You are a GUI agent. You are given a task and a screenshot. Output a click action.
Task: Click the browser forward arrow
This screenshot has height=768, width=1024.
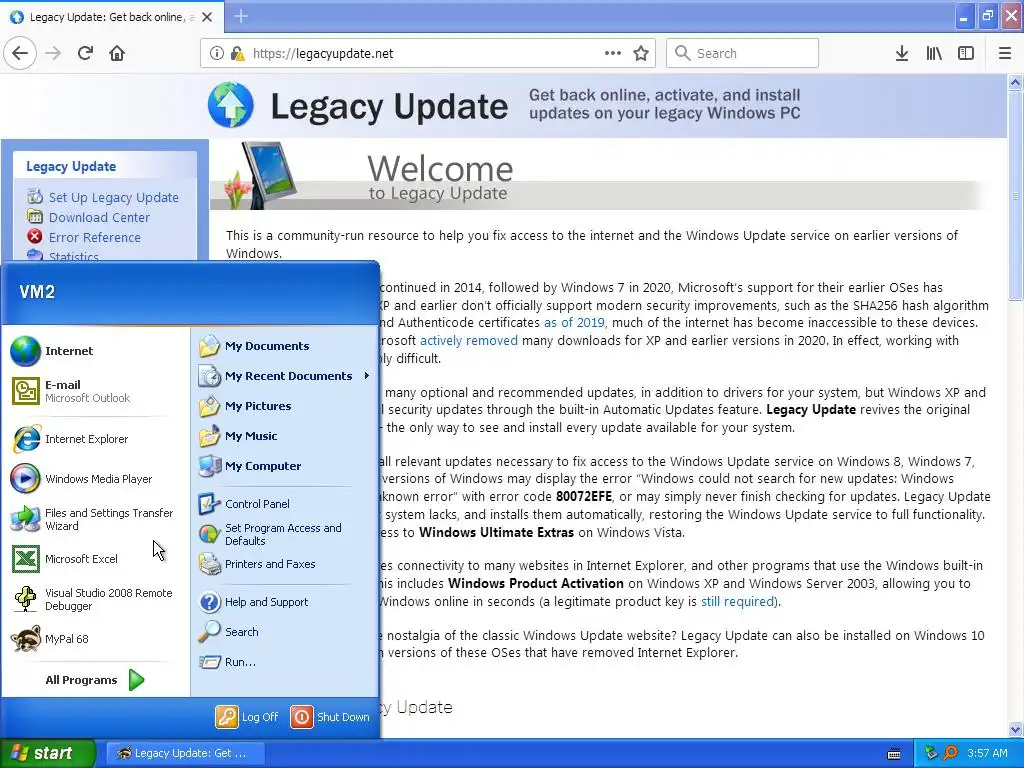pyautogui.click(x=53, y=54)
